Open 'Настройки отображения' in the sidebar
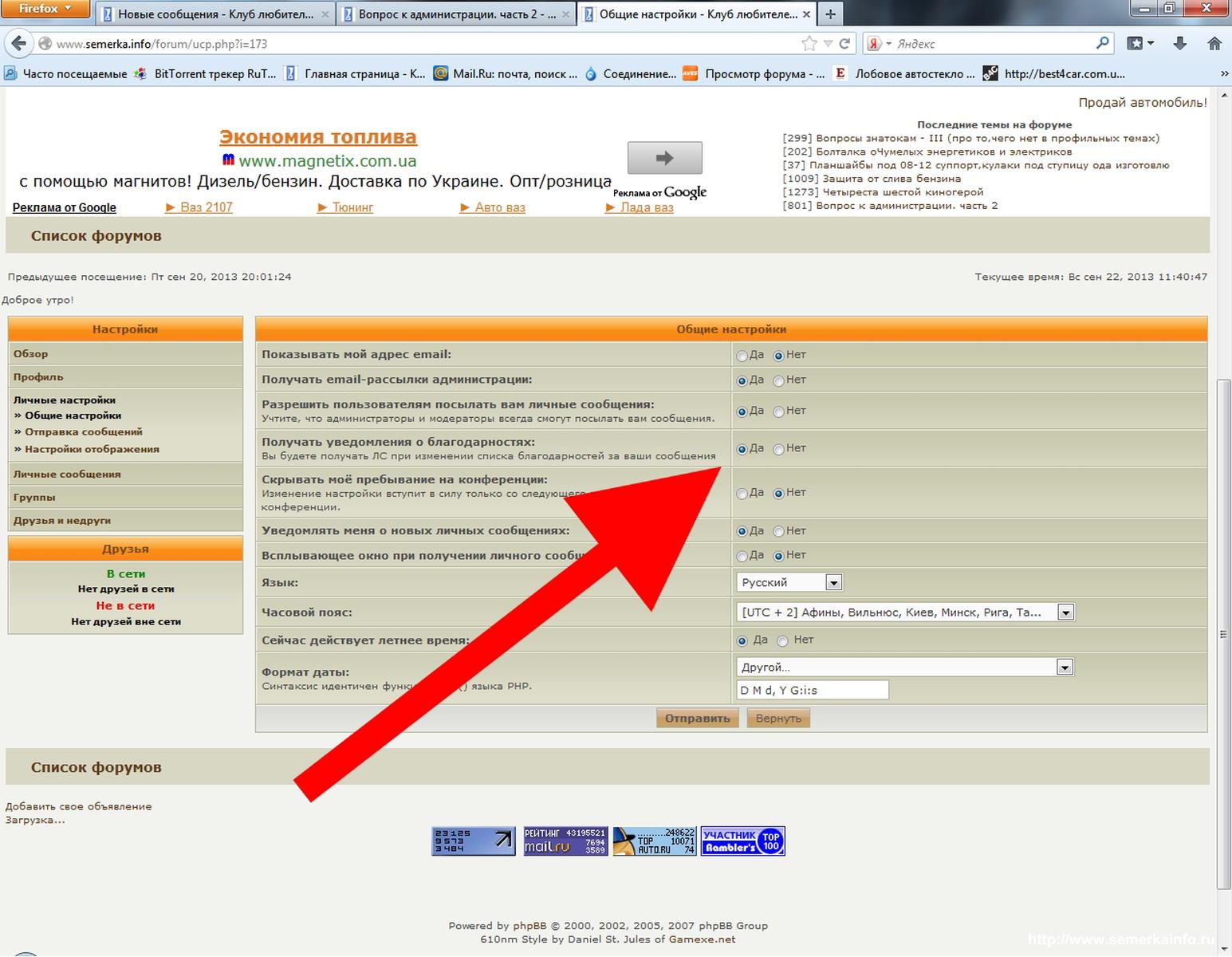Viewport: 1232px width, 957px height. click(x=92, y=449)
